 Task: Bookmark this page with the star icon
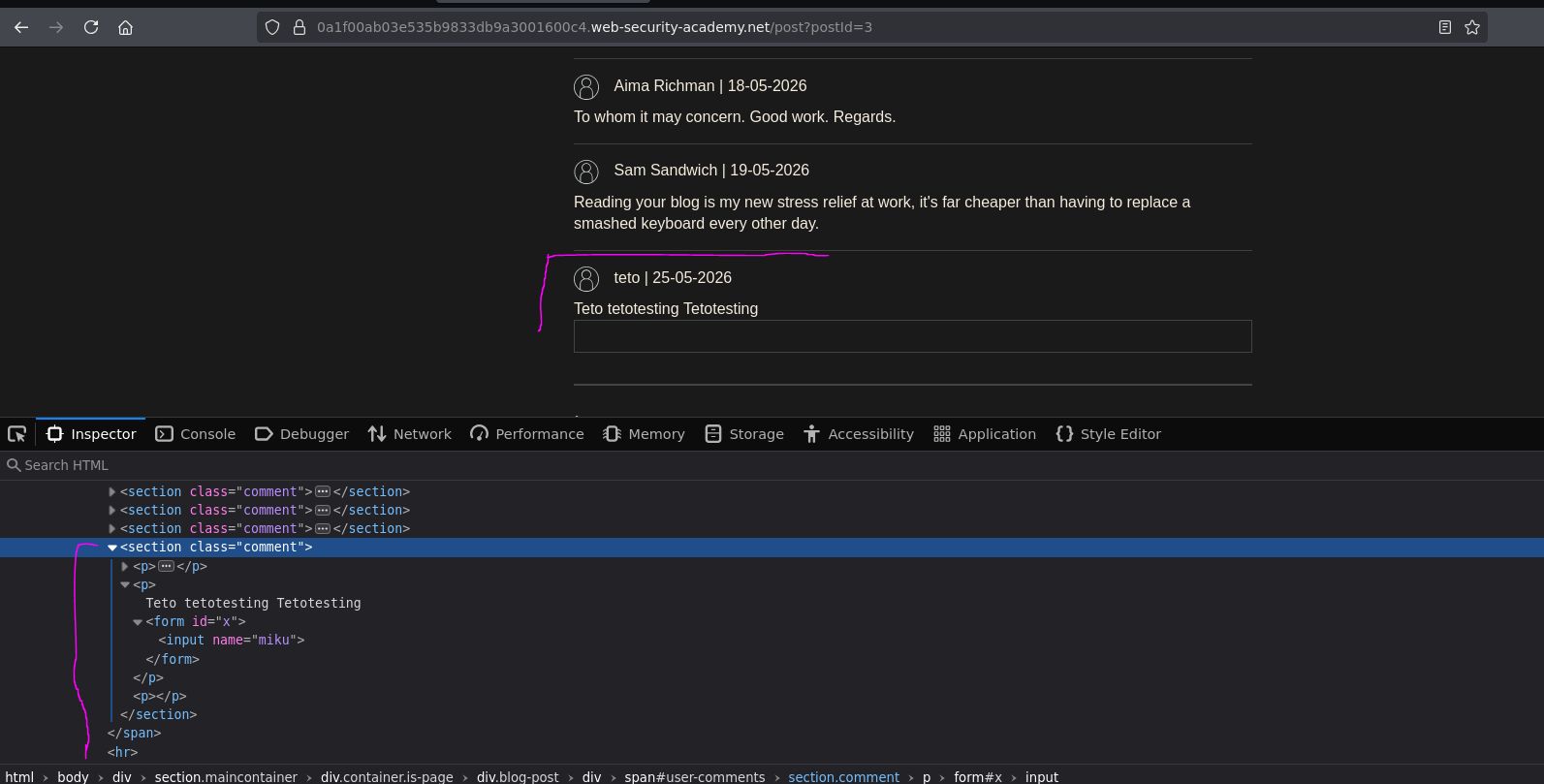coord(1472,27)
